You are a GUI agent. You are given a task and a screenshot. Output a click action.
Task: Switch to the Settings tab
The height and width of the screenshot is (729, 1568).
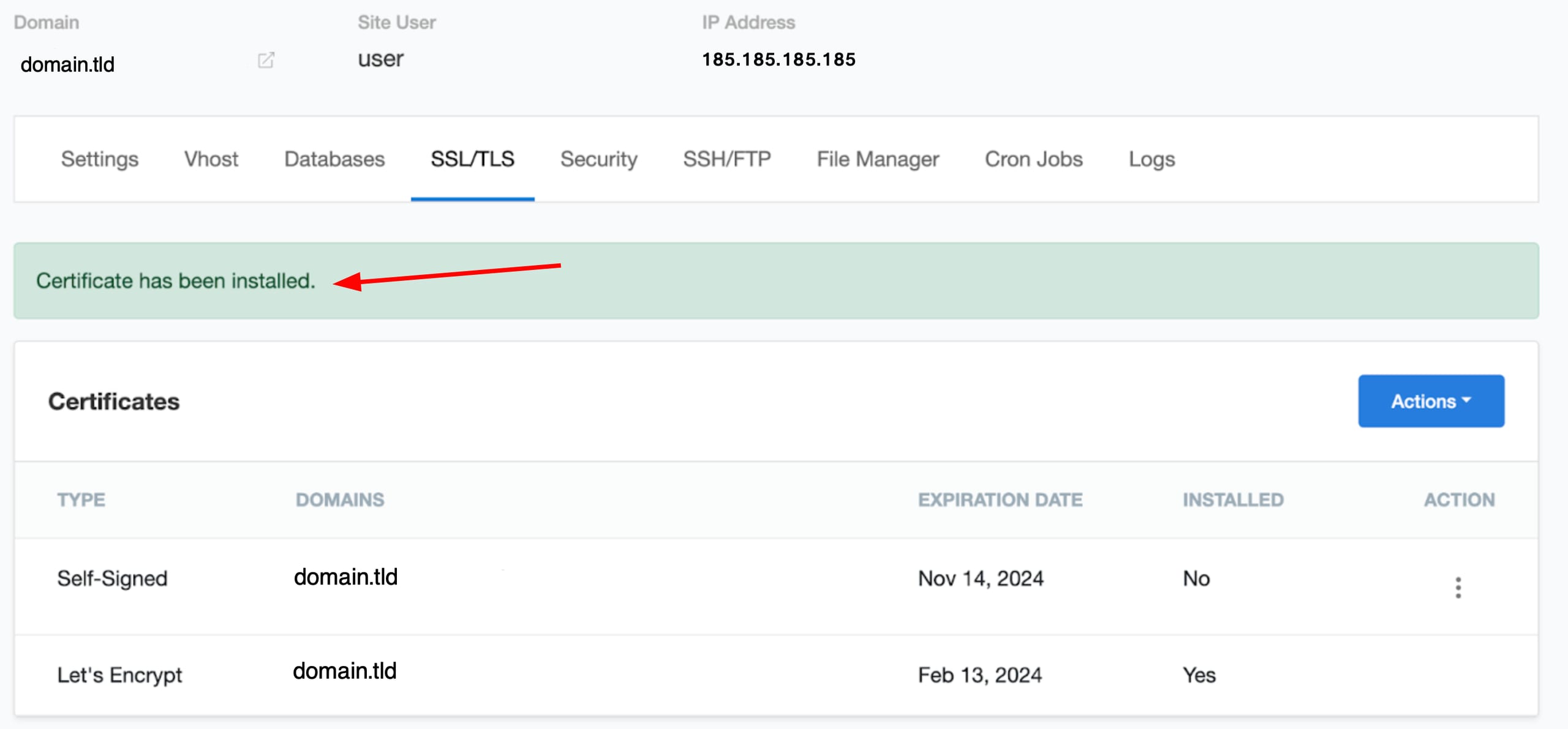pyautogui.click(x=99, y=159)
